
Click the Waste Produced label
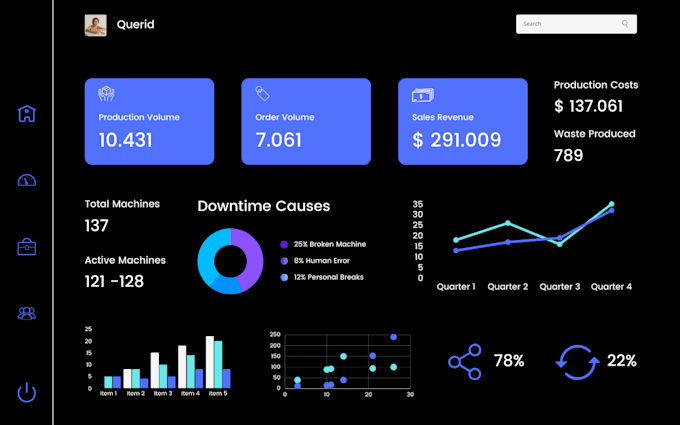point(595,134)
